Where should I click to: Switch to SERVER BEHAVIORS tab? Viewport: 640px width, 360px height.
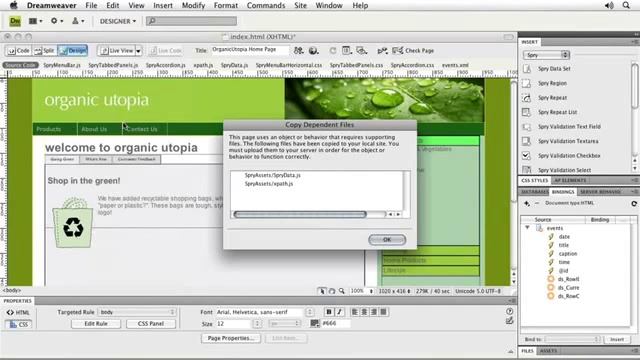(600, 191)
